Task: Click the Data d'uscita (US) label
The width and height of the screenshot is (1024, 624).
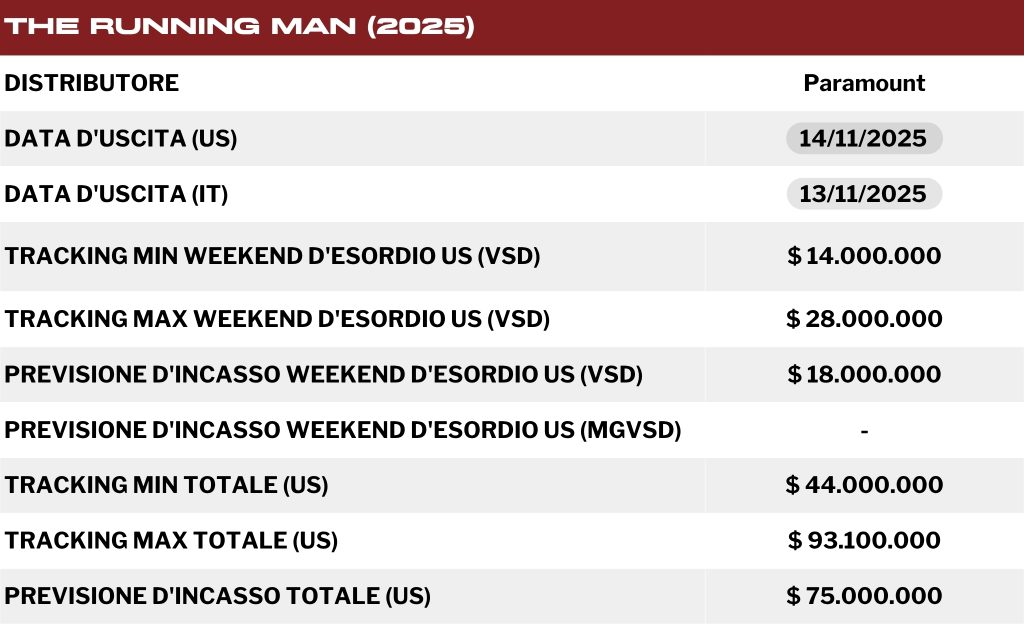Action: (121, 139)
